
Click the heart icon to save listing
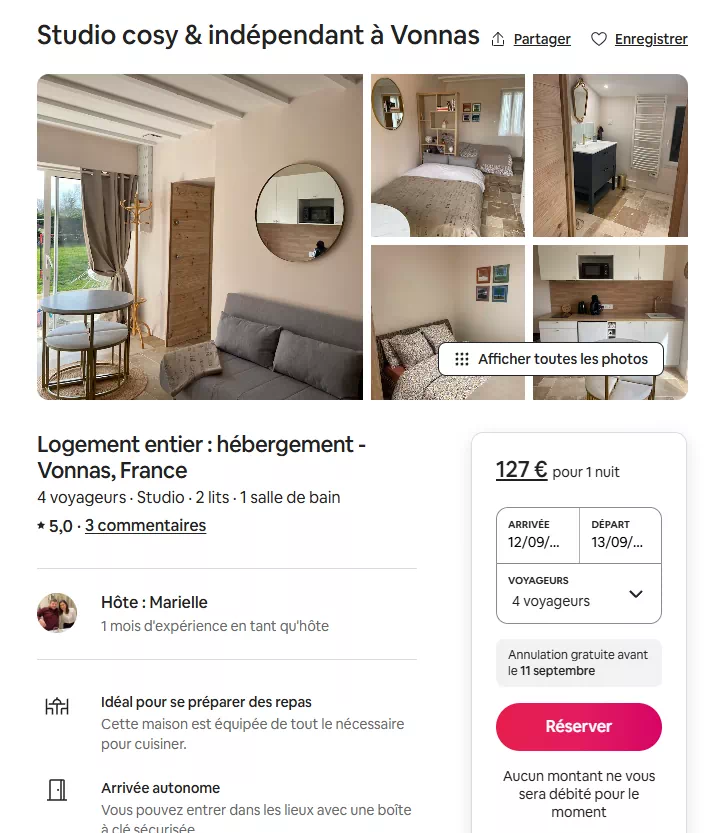click(599, 39)
